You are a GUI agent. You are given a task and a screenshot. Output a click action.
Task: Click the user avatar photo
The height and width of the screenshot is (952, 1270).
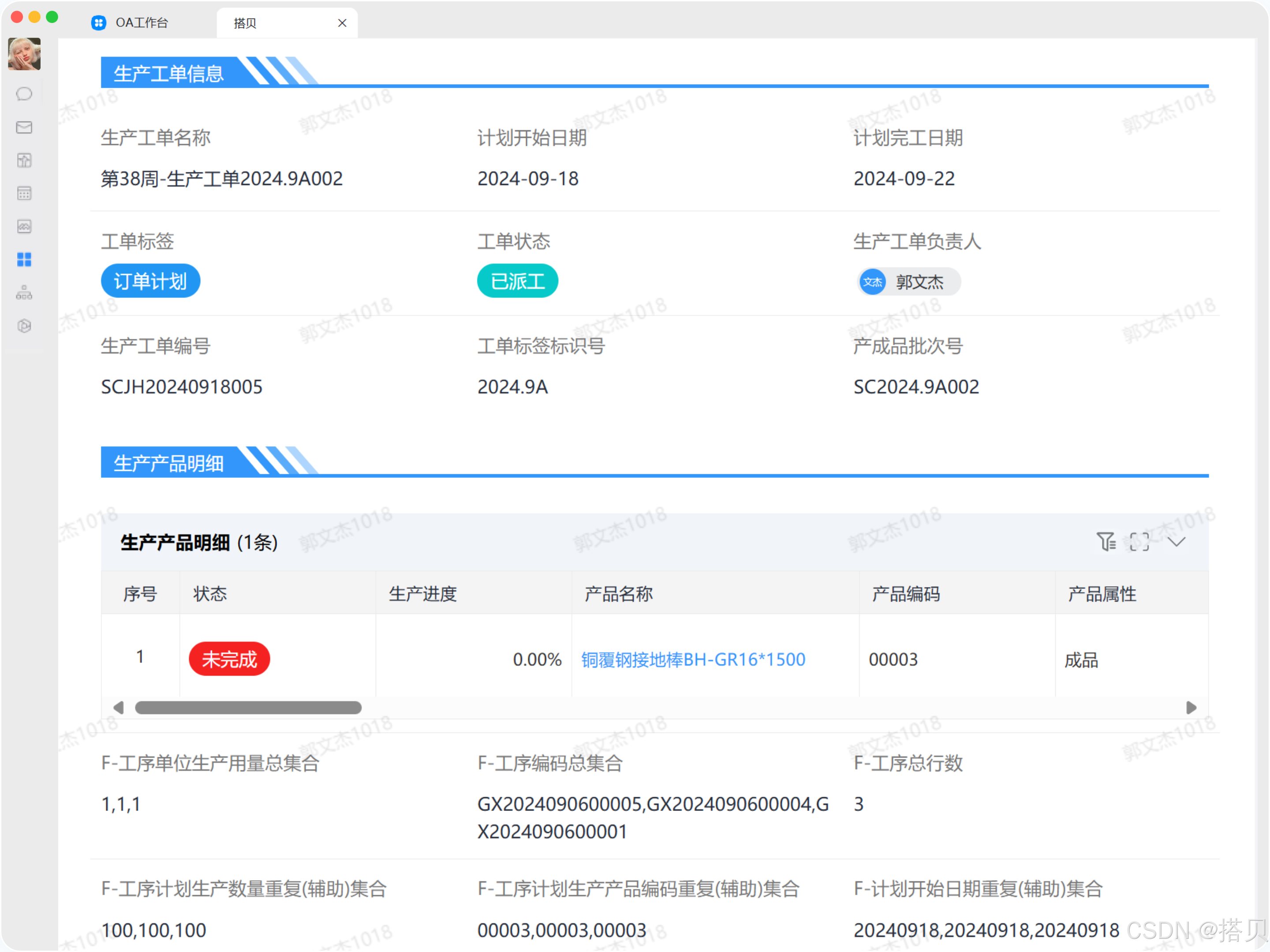(x=24, y=54)
